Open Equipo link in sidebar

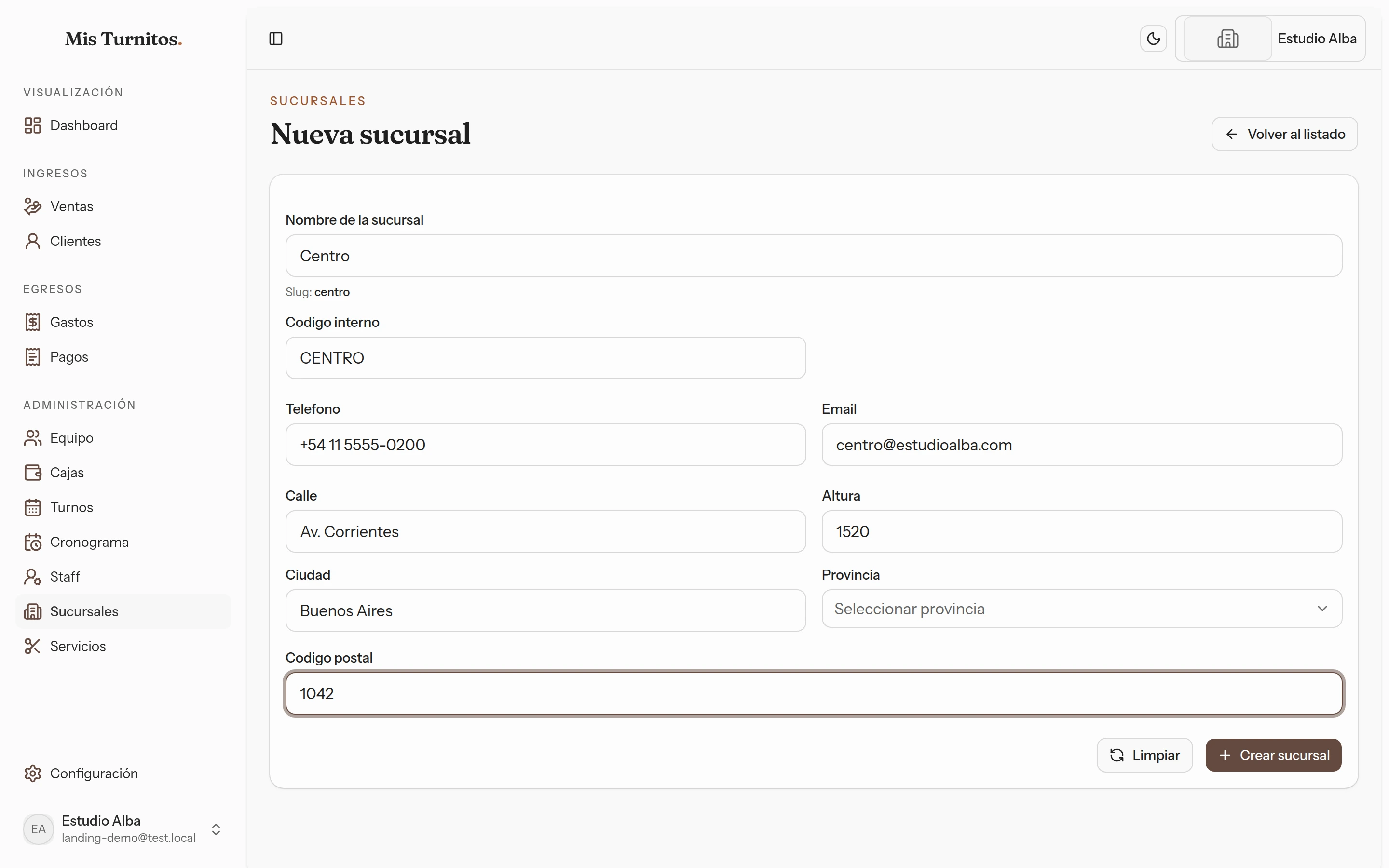click(x=123, y=437)
